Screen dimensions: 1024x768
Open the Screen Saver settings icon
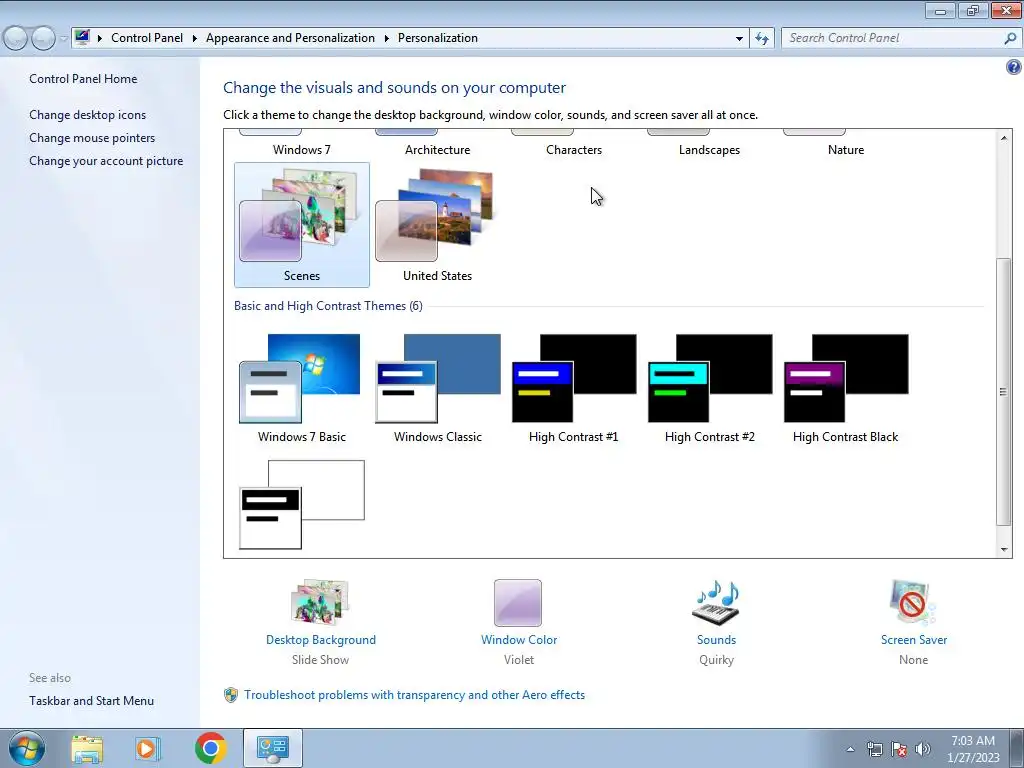(913, 603)
